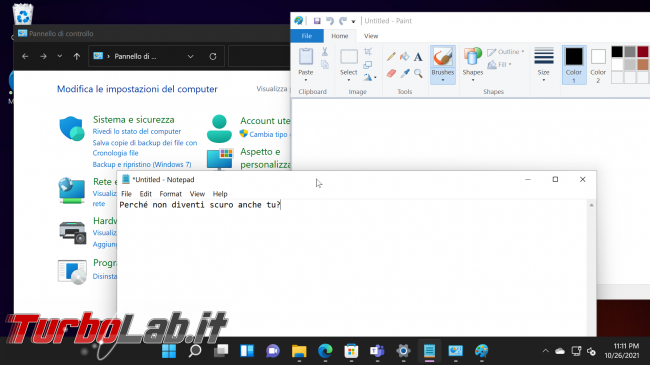Open the Help menu in Notepad

[x=220, y=194]
